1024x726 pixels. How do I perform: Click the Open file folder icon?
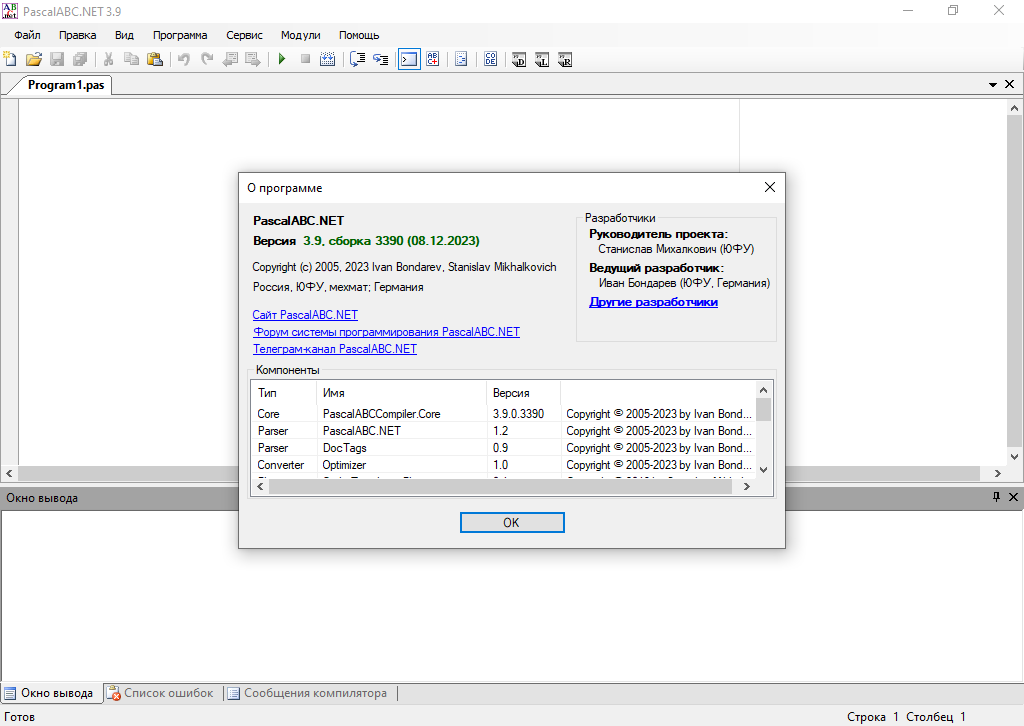[34, 60]
